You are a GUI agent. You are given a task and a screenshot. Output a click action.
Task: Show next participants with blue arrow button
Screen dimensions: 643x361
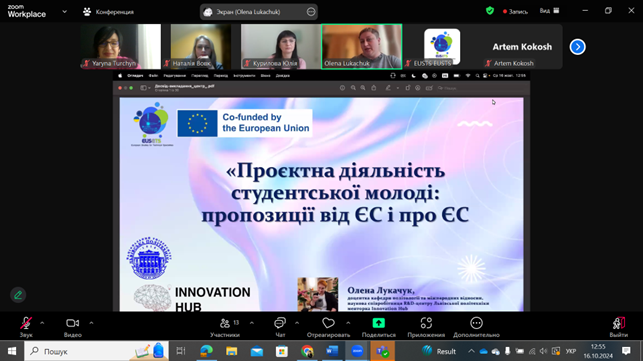(577, 47)
